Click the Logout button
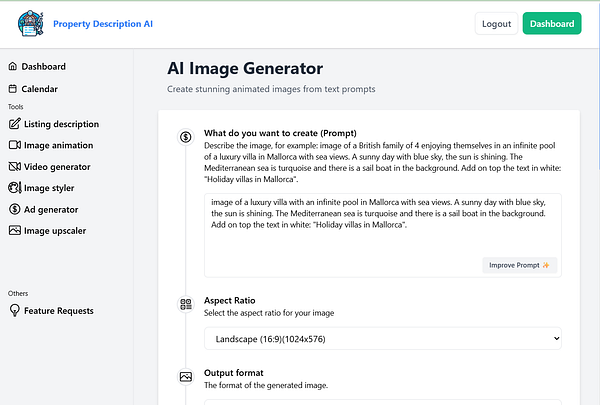Screen dimensions: 600x405 (x=496, y=24)
